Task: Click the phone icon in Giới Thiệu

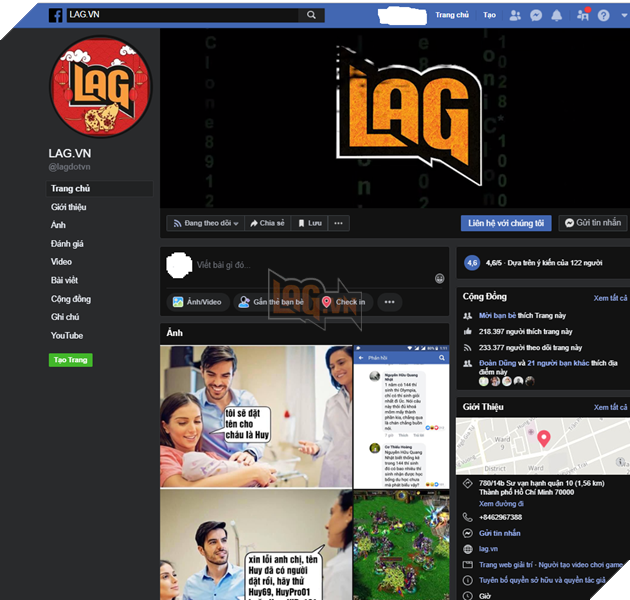Action: click(467, 517)
